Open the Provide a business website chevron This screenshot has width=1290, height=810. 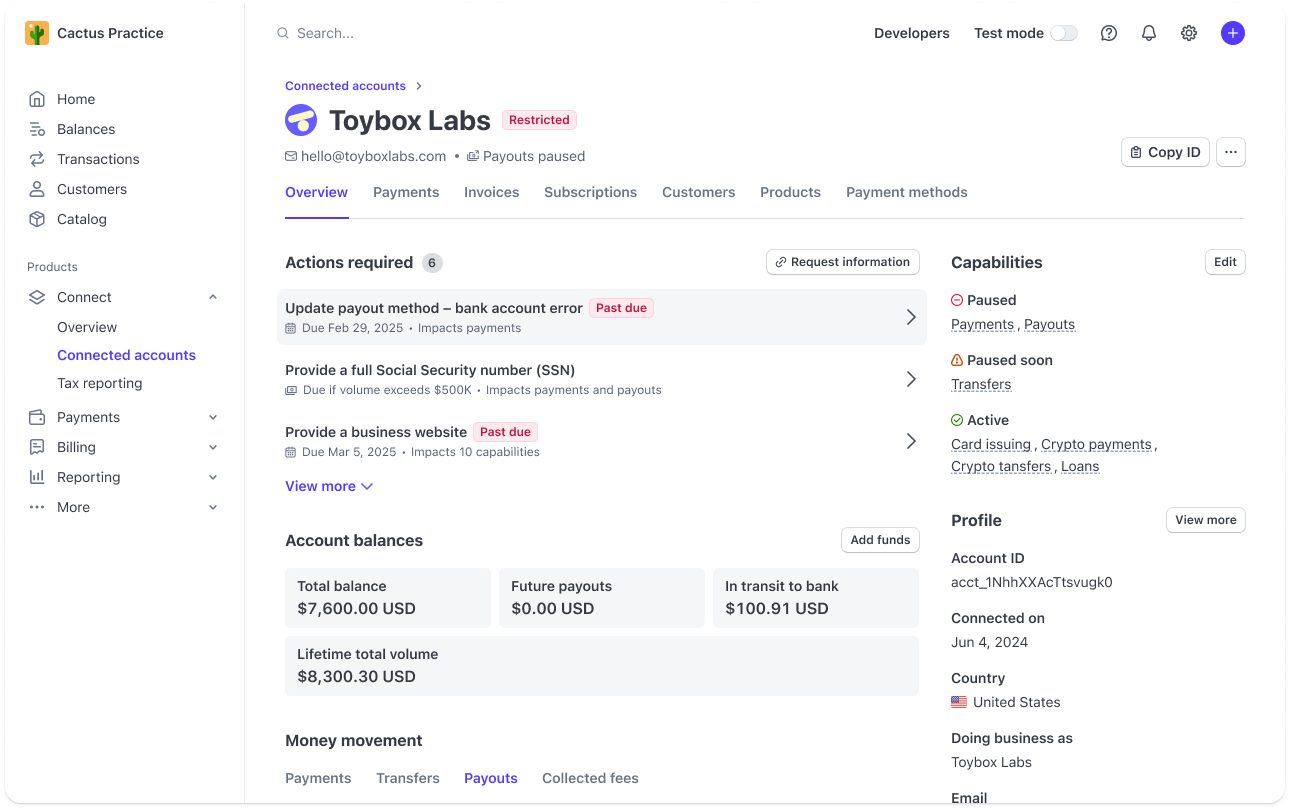(911, 441)
